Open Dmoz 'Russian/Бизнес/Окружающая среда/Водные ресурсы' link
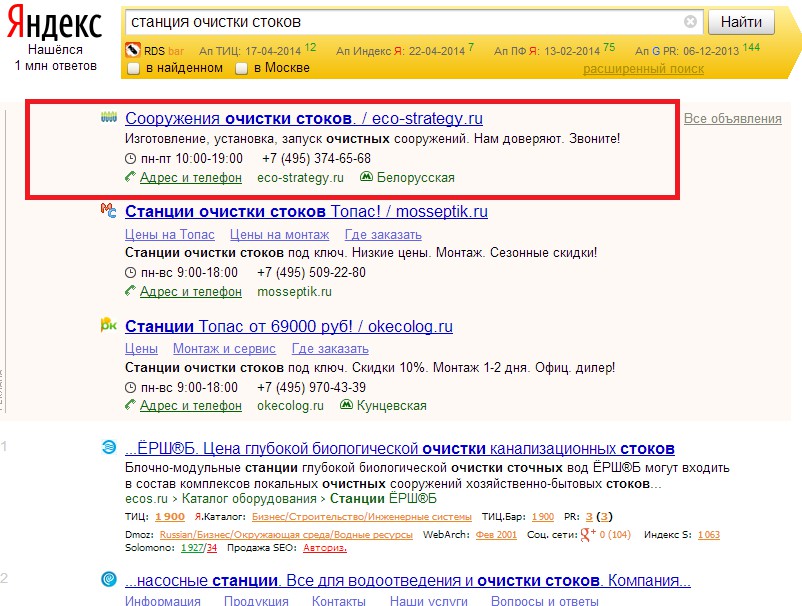802x606 pixels. (x=286, y=534)
